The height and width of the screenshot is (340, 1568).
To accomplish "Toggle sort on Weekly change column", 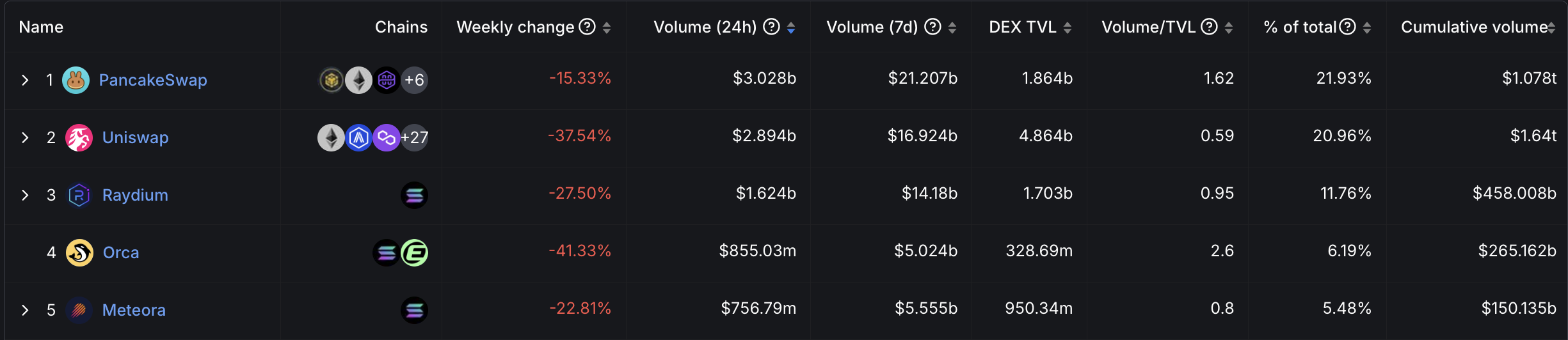I will click(607, 27).
